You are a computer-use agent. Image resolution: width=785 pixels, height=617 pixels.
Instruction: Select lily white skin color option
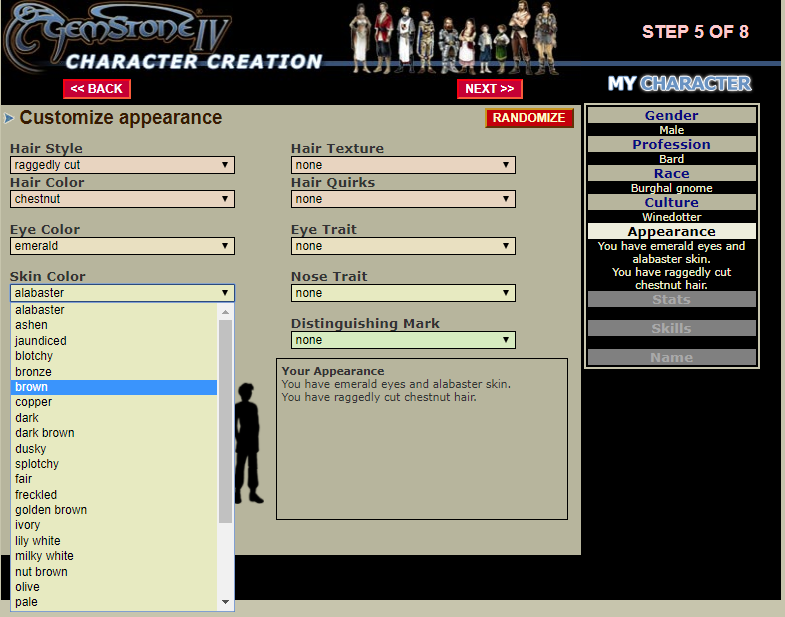pyautogui.click(x=114, y=541)
